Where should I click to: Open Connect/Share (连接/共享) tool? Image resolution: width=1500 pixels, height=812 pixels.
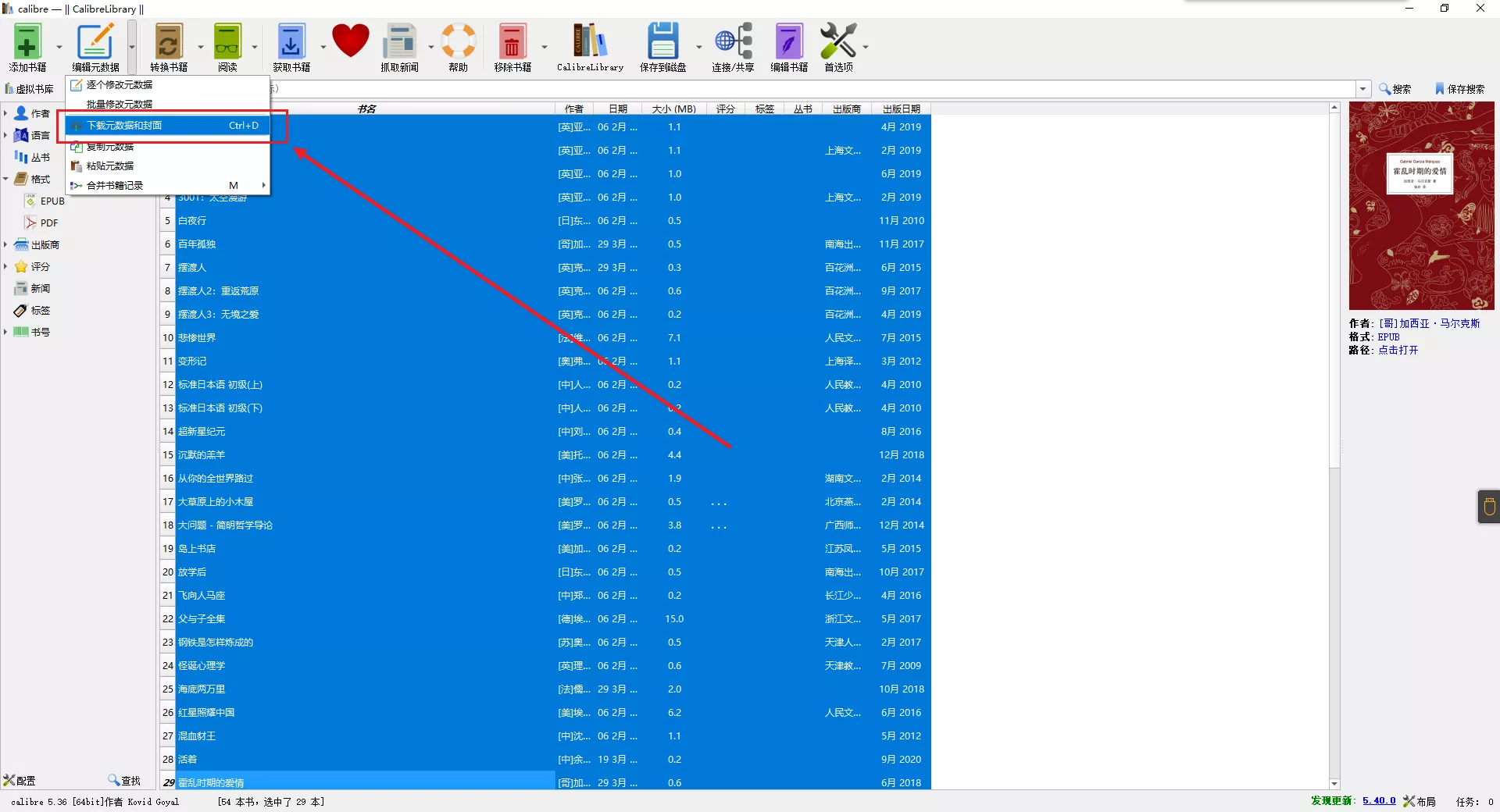pos(733,42)
